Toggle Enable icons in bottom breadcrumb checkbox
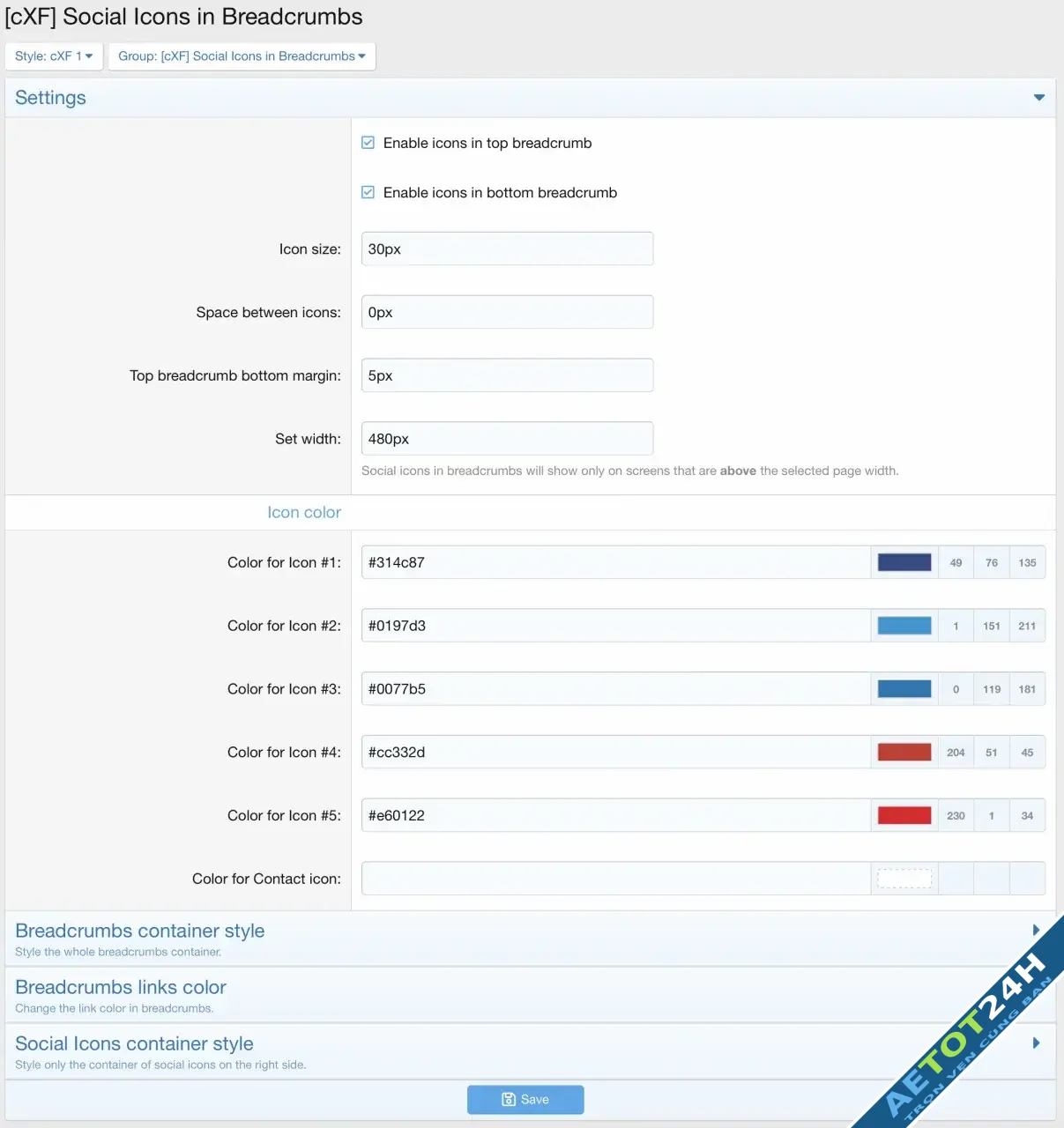This screenshot has width=1064, height=1128. (x=368, y=192)
